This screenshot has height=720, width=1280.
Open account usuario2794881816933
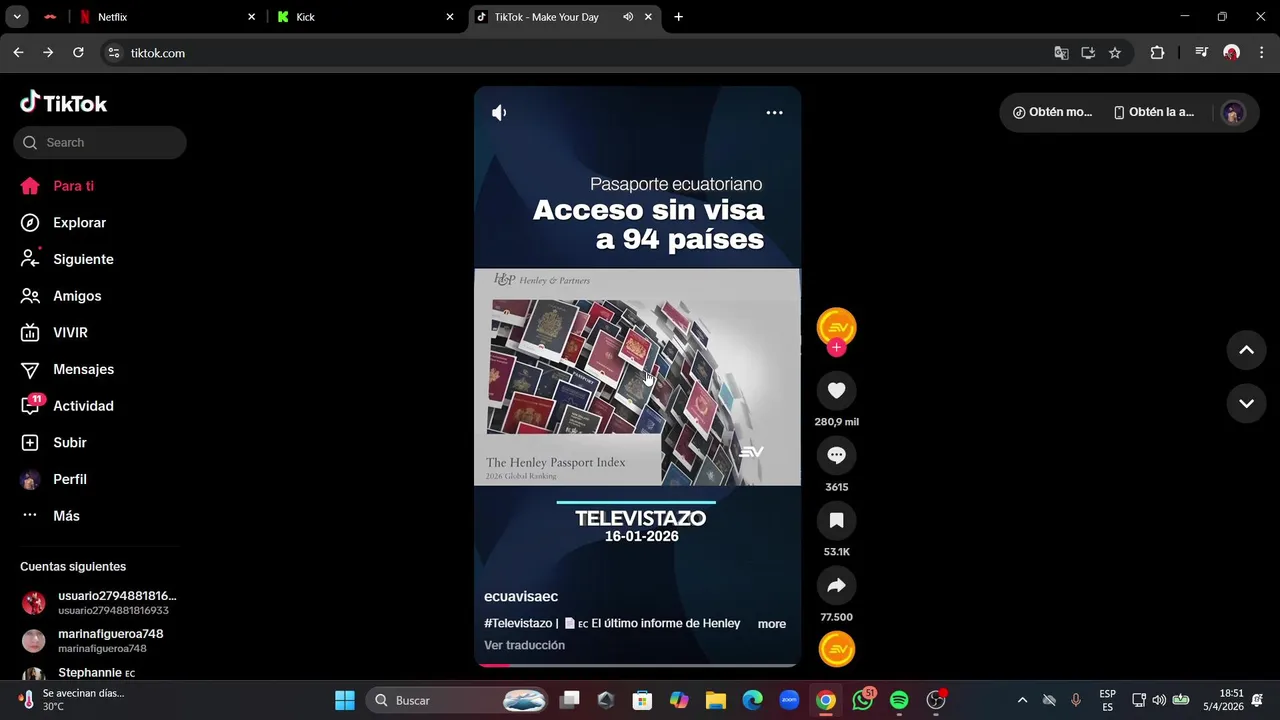click(x=100, y=602)
